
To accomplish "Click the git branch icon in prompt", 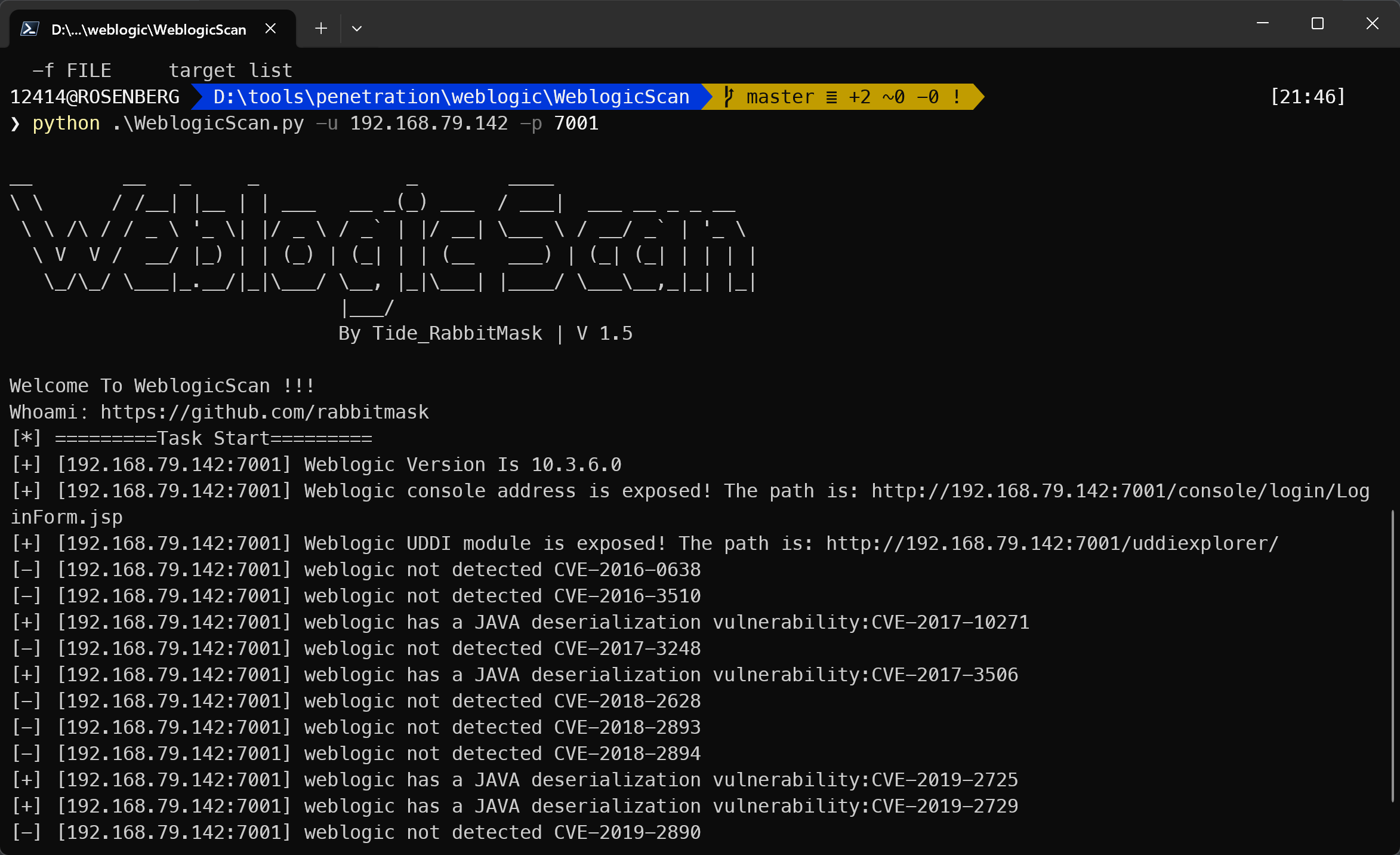I will tap(728, 97).
